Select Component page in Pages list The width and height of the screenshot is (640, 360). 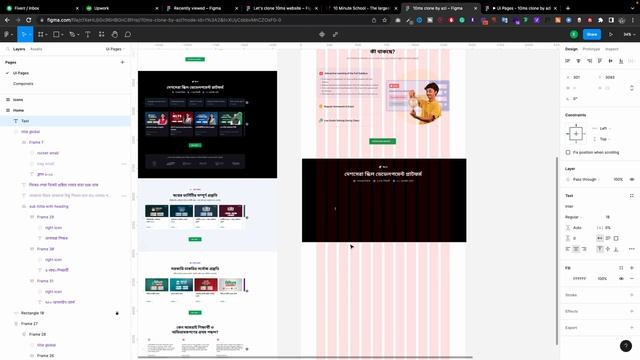click(23, 84)
